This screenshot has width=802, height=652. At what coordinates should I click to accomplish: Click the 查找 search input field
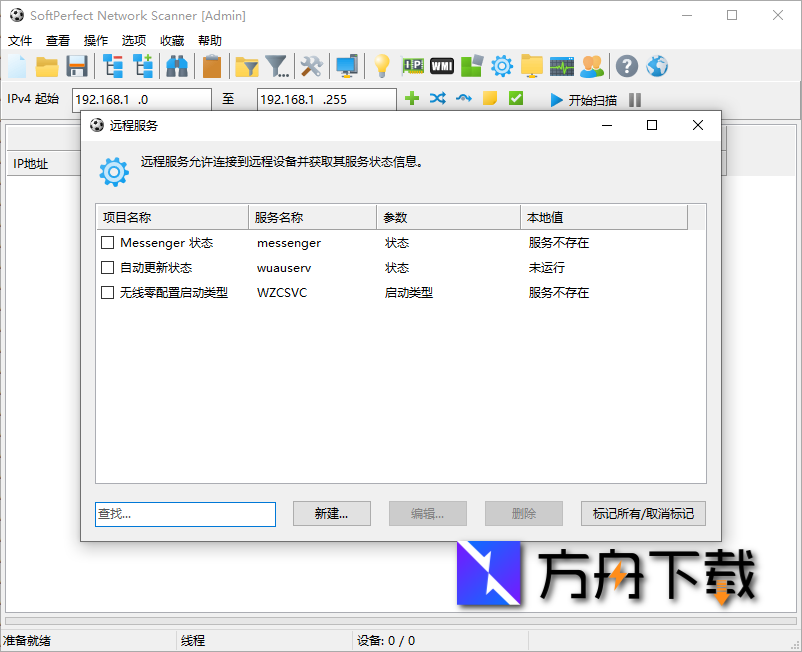185,514
